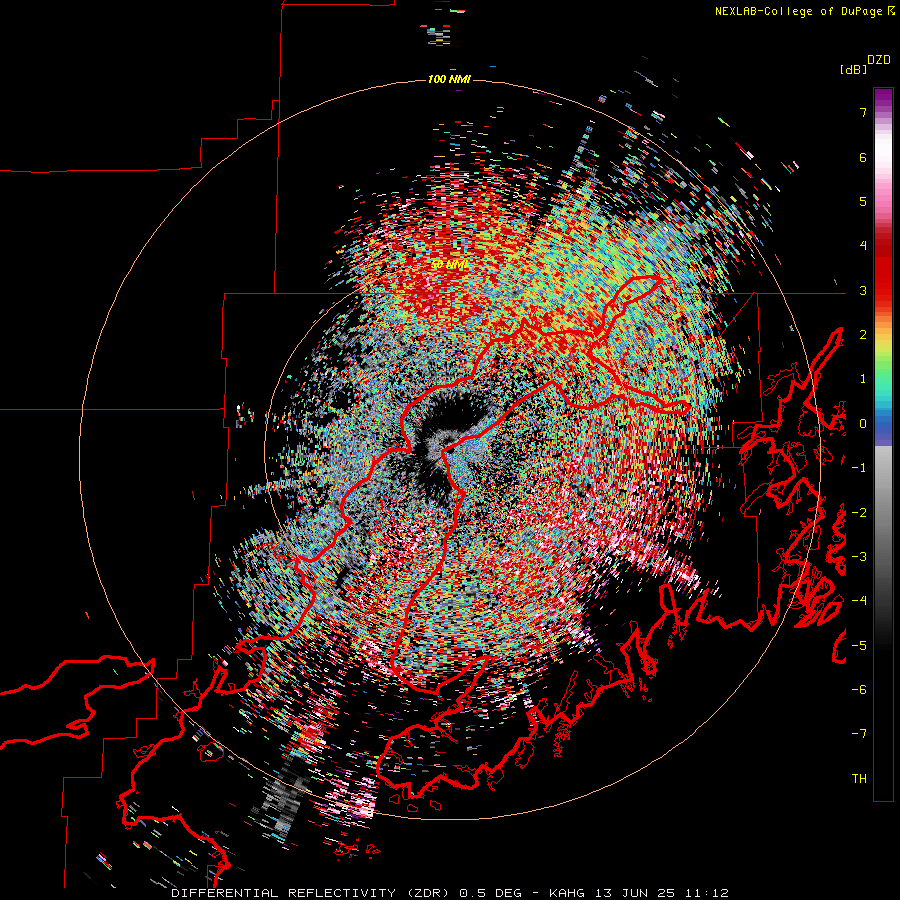Select the positive 5 scale label
The height and width of the screenshot is (900, 900).
click(863, 201)
